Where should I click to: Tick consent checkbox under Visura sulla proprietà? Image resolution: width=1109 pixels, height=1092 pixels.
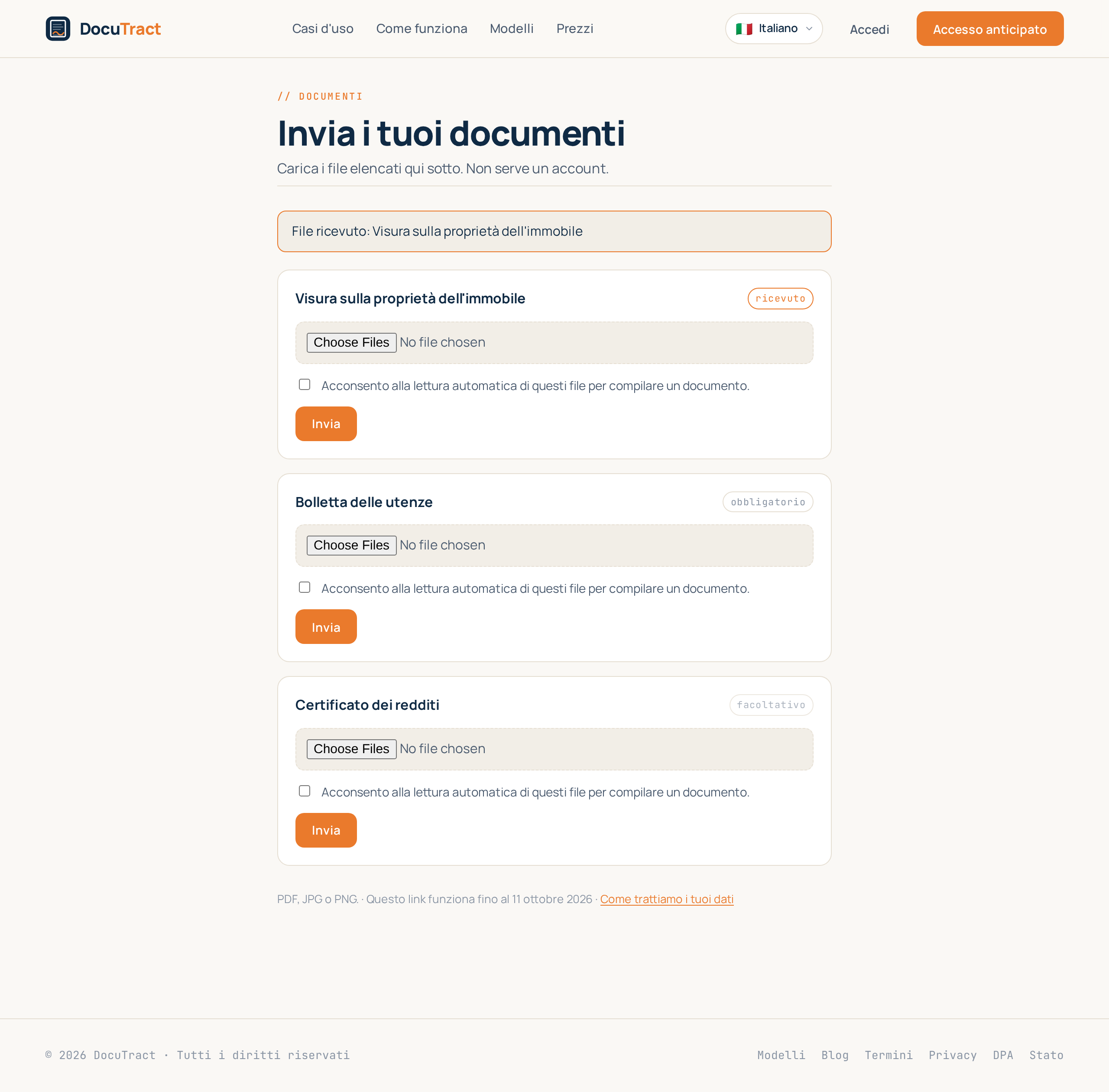pyautogui.click(x=305, y=384)
